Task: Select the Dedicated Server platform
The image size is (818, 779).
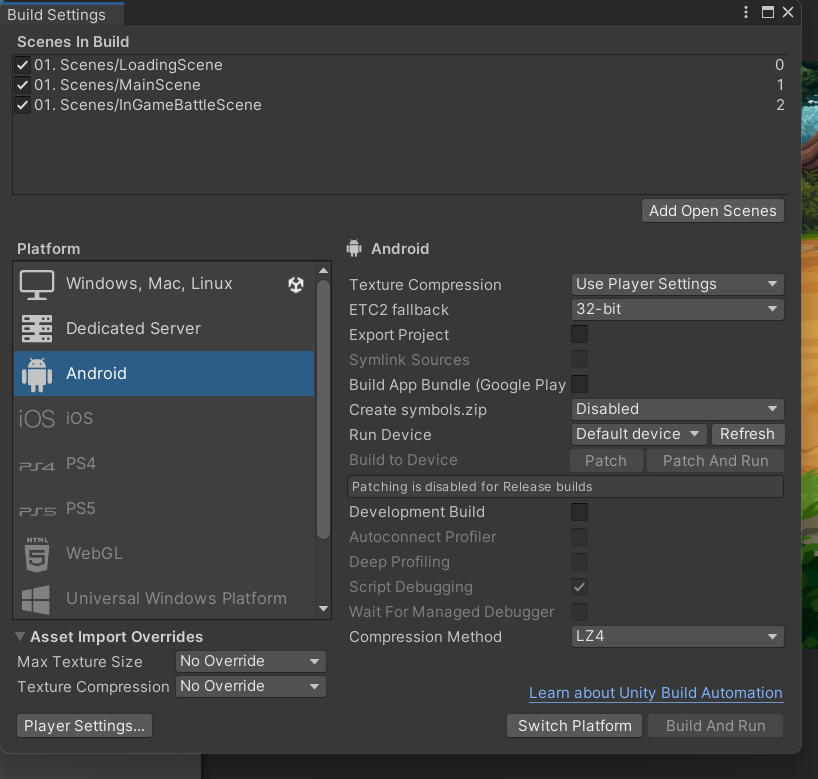Action: tap(164, 329)
